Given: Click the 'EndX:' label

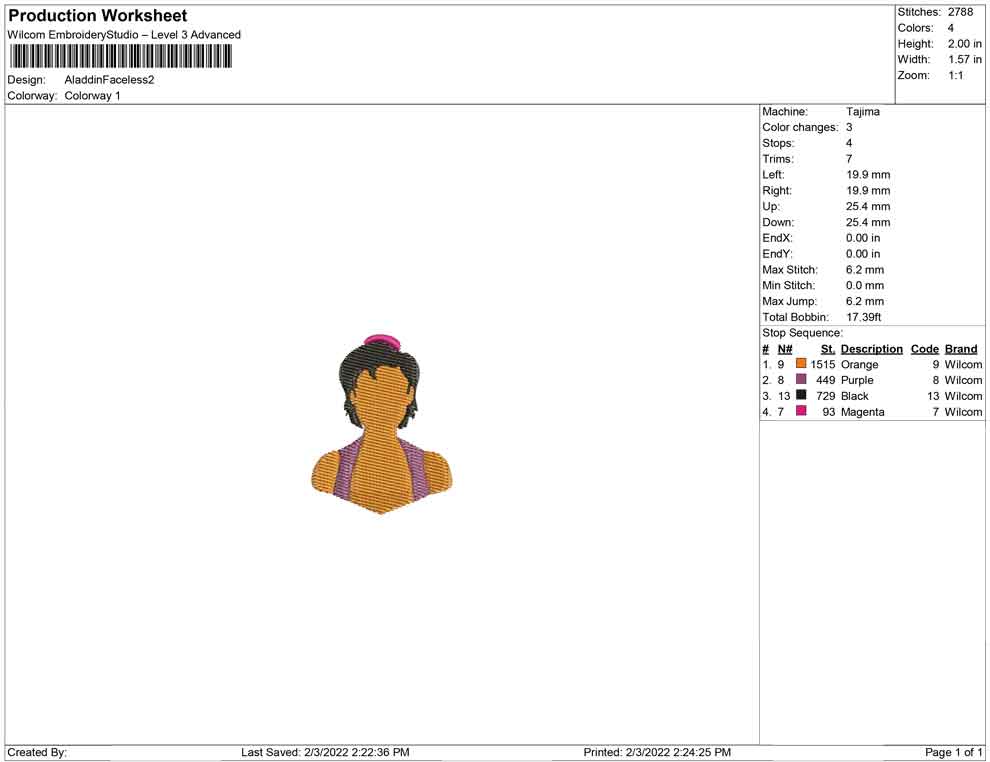Looking at the screenshot, I should [777, 238].
